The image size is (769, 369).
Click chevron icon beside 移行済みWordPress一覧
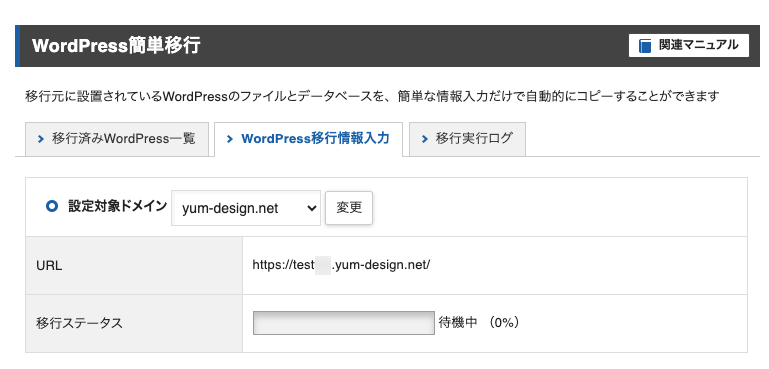(x=41, y=139)
